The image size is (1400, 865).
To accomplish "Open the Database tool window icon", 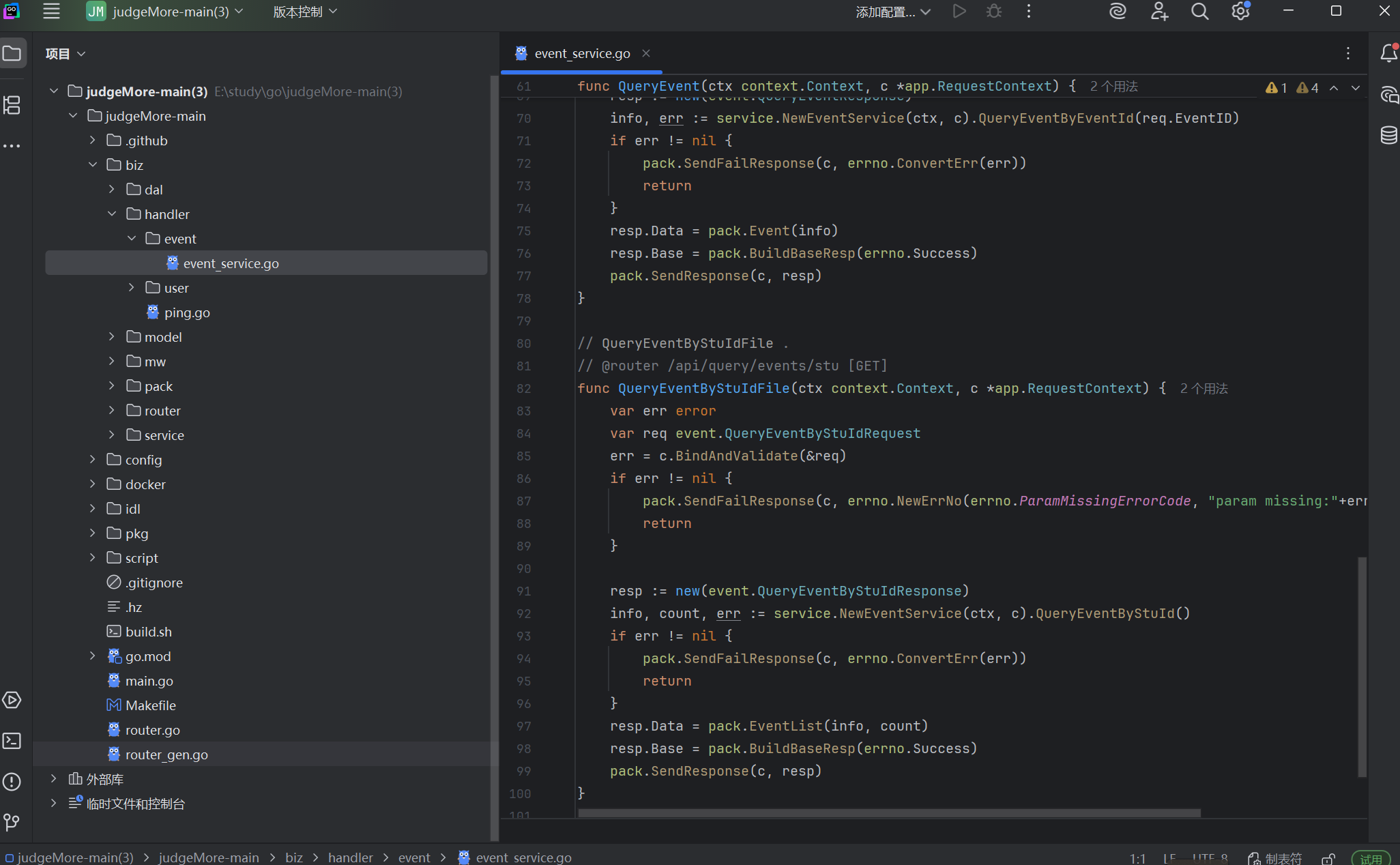I will click(x=1388, y=135).
